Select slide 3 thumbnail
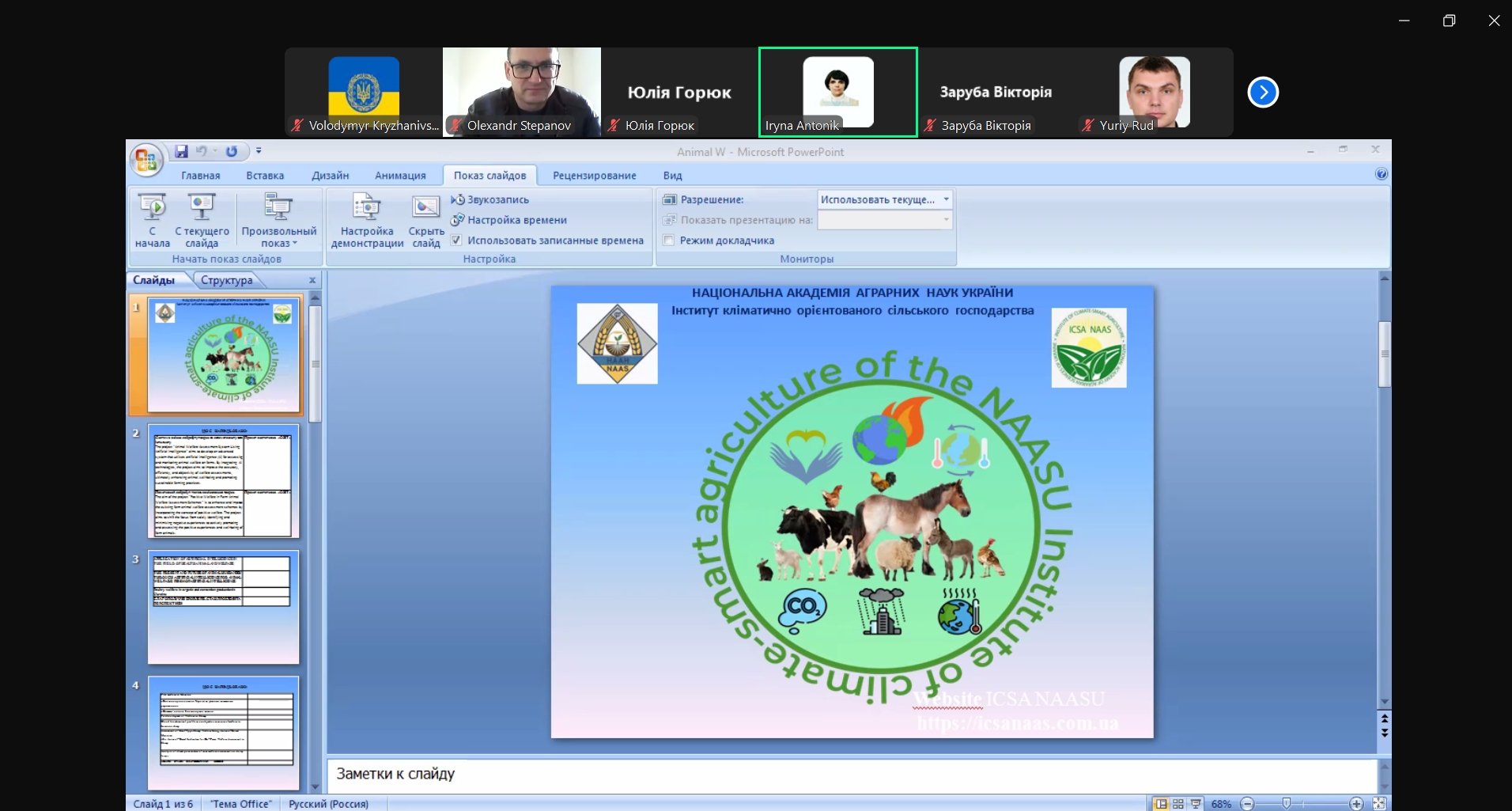Screen dimensions: 1512x811 click(224, 607)
